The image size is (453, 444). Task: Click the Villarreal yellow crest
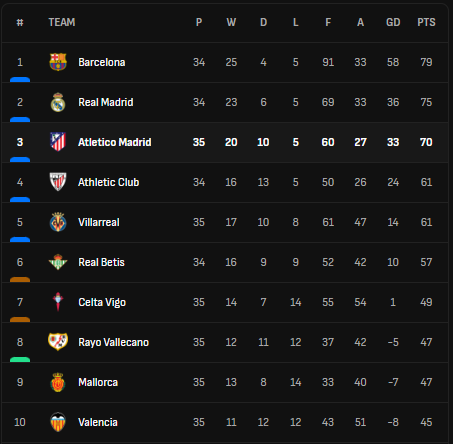click(x=58, y=222)
